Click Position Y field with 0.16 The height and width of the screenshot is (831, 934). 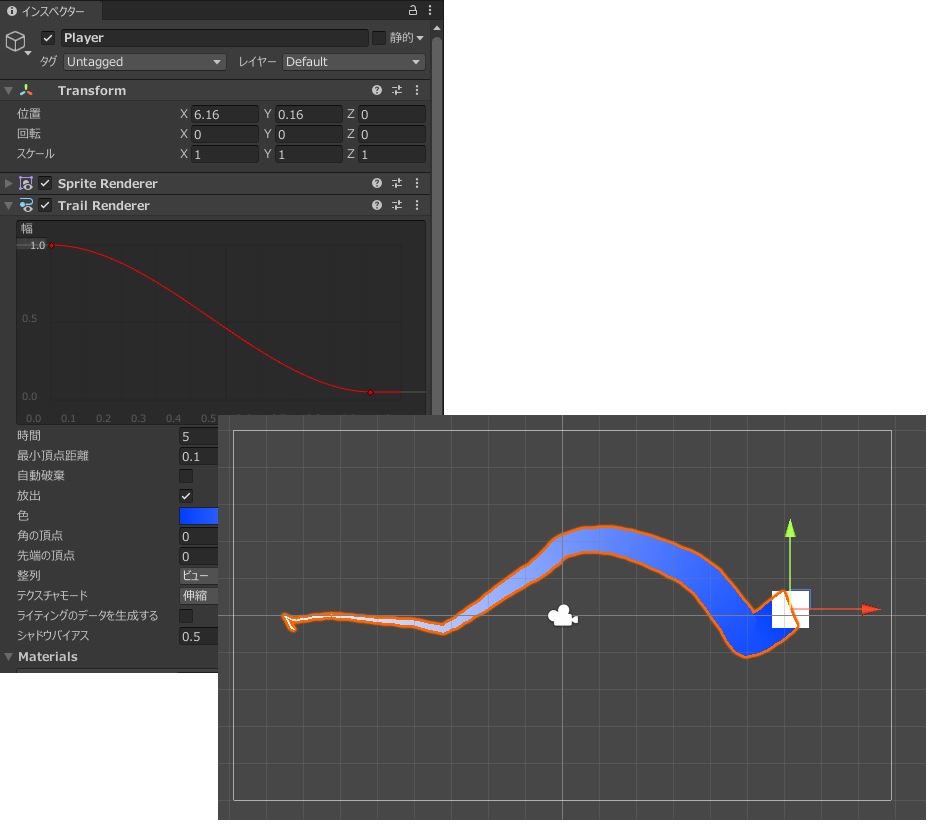point(311,114)
